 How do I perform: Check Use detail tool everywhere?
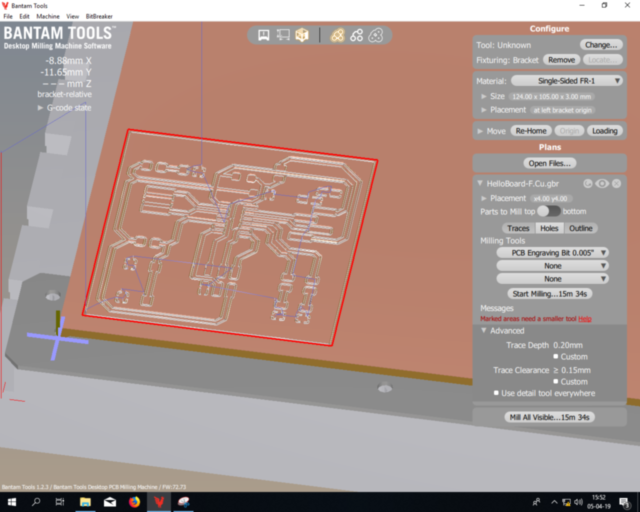[496, 393]
